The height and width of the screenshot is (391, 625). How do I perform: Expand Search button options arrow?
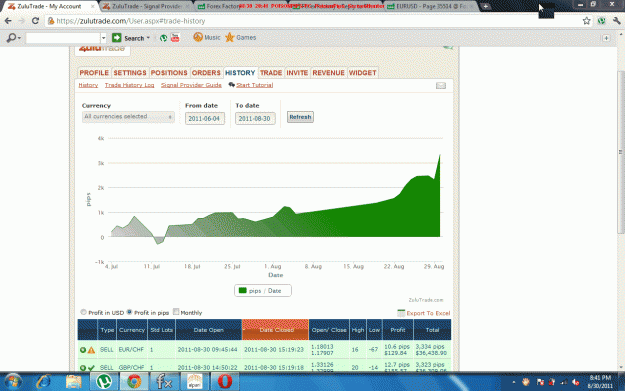click(x=148, y=38)
